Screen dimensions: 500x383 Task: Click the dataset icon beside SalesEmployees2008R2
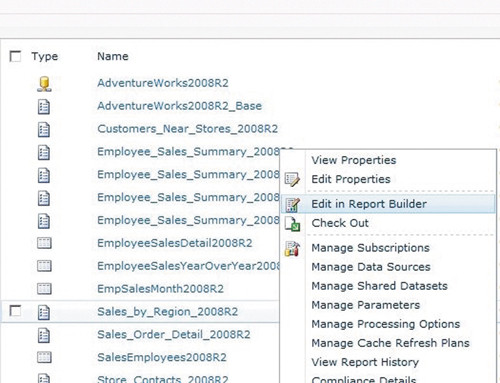(44, 357)
